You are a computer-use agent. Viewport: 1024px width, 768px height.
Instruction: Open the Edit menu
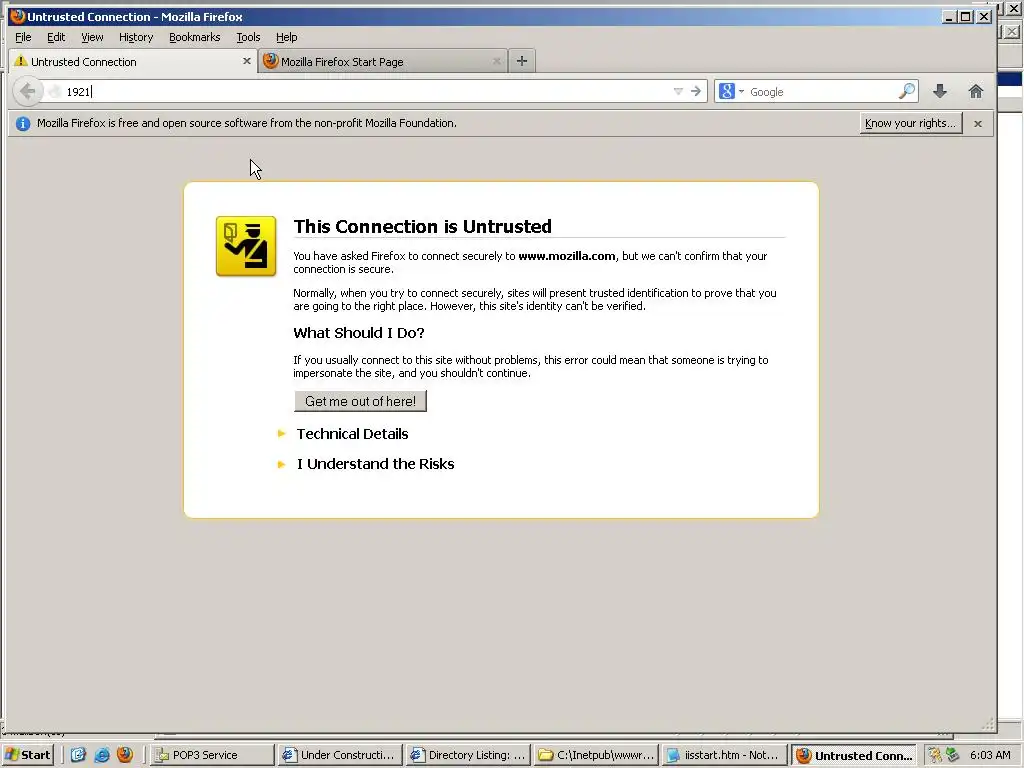point(56,37)
